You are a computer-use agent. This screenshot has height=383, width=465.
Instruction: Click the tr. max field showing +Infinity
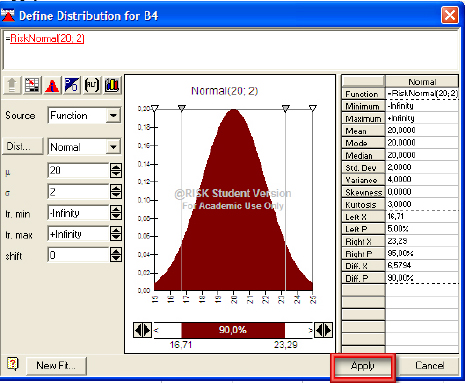78,234
